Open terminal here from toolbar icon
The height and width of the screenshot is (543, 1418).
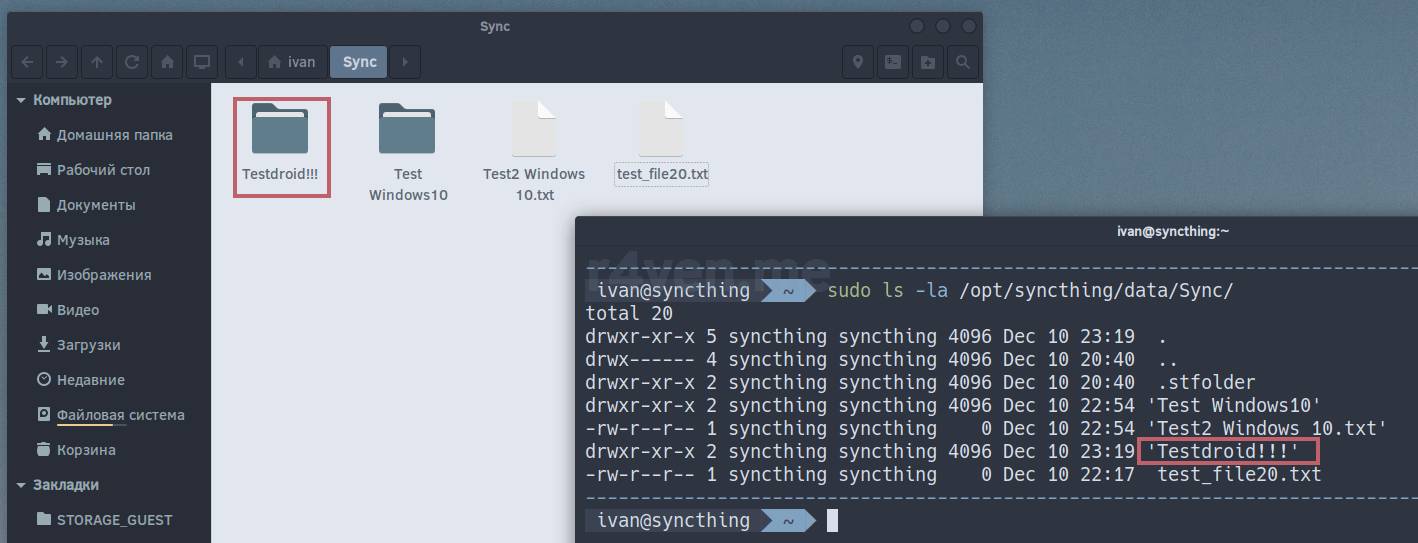(893, 62)
